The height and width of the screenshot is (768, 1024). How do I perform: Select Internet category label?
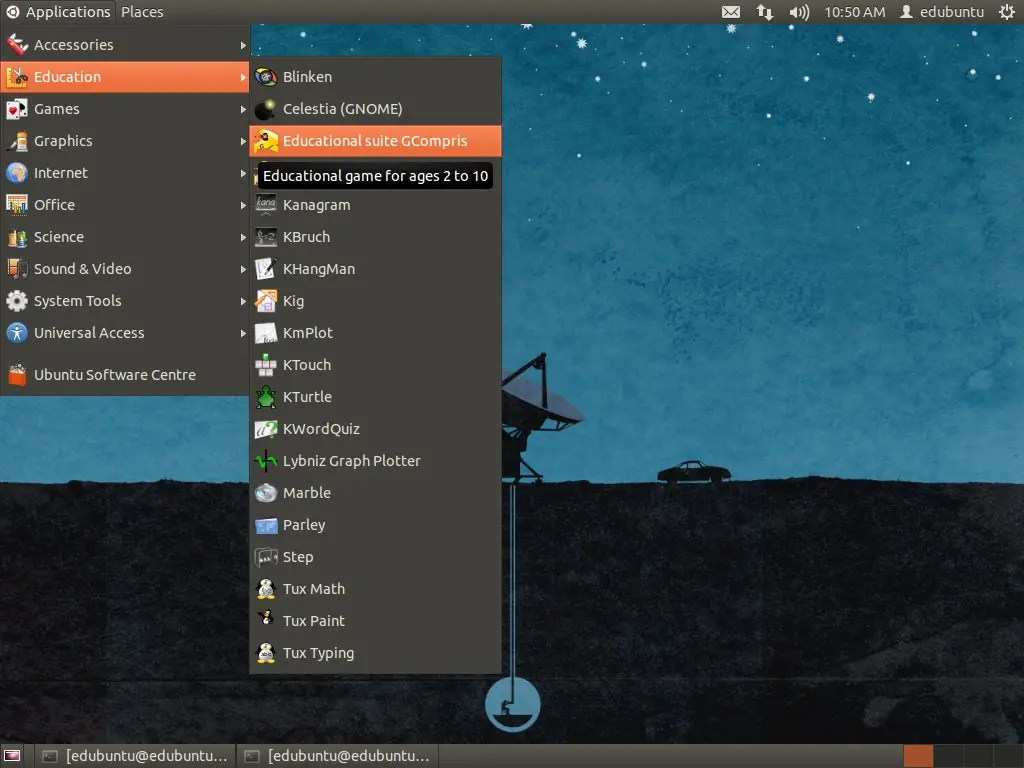[61, 173]
